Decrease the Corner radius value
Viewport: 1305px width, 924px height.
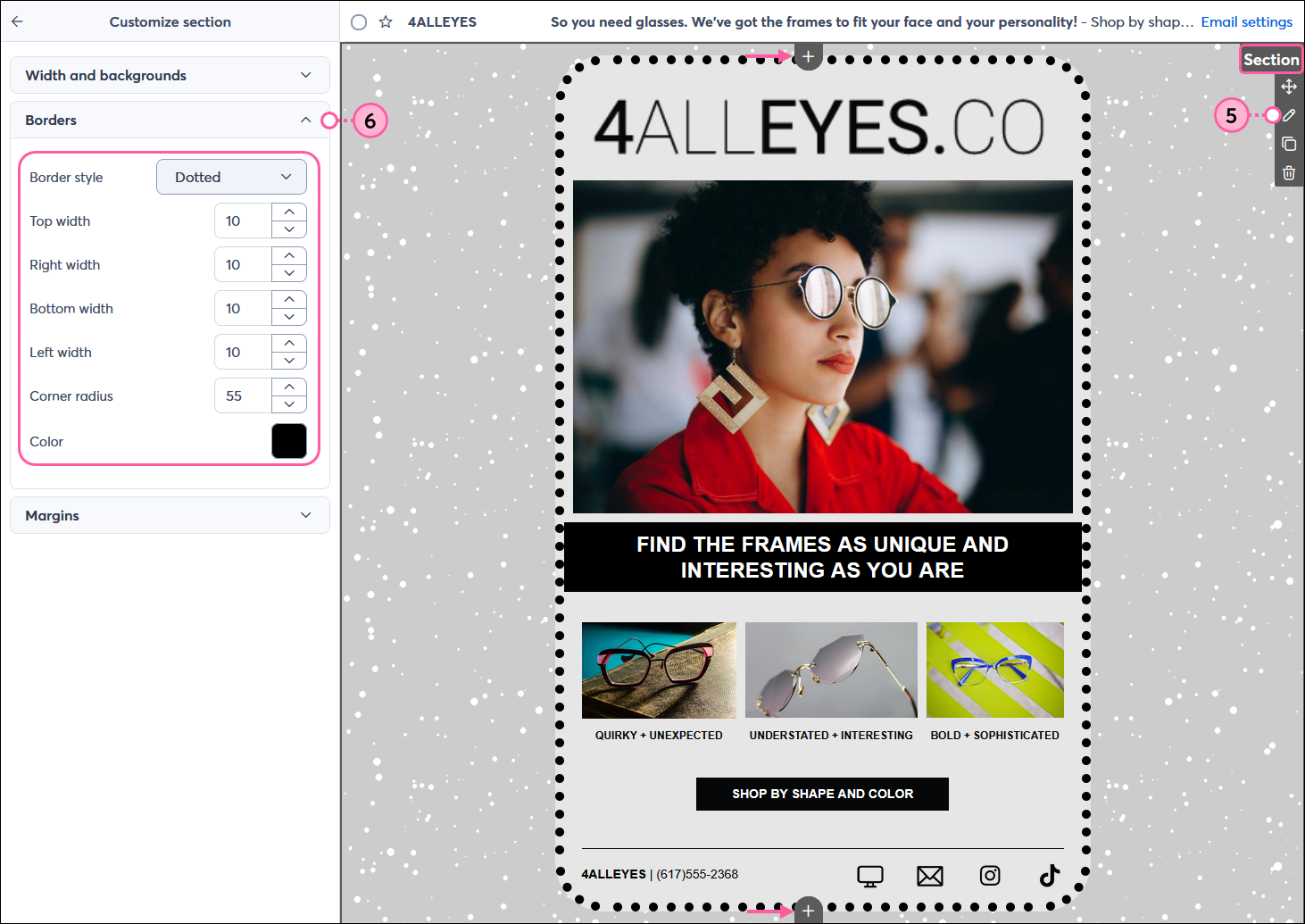click(x=289, y=404)
